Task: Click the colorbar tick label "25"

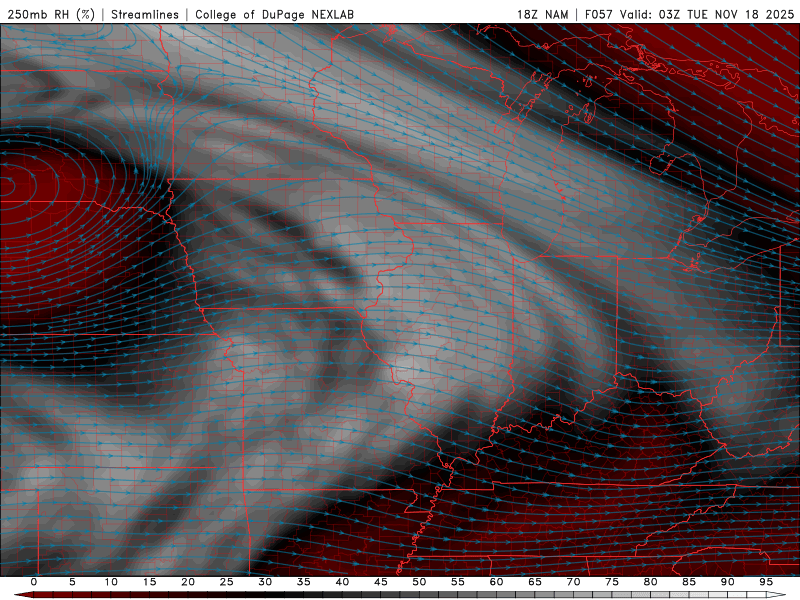Action: (x=227, y=582)
